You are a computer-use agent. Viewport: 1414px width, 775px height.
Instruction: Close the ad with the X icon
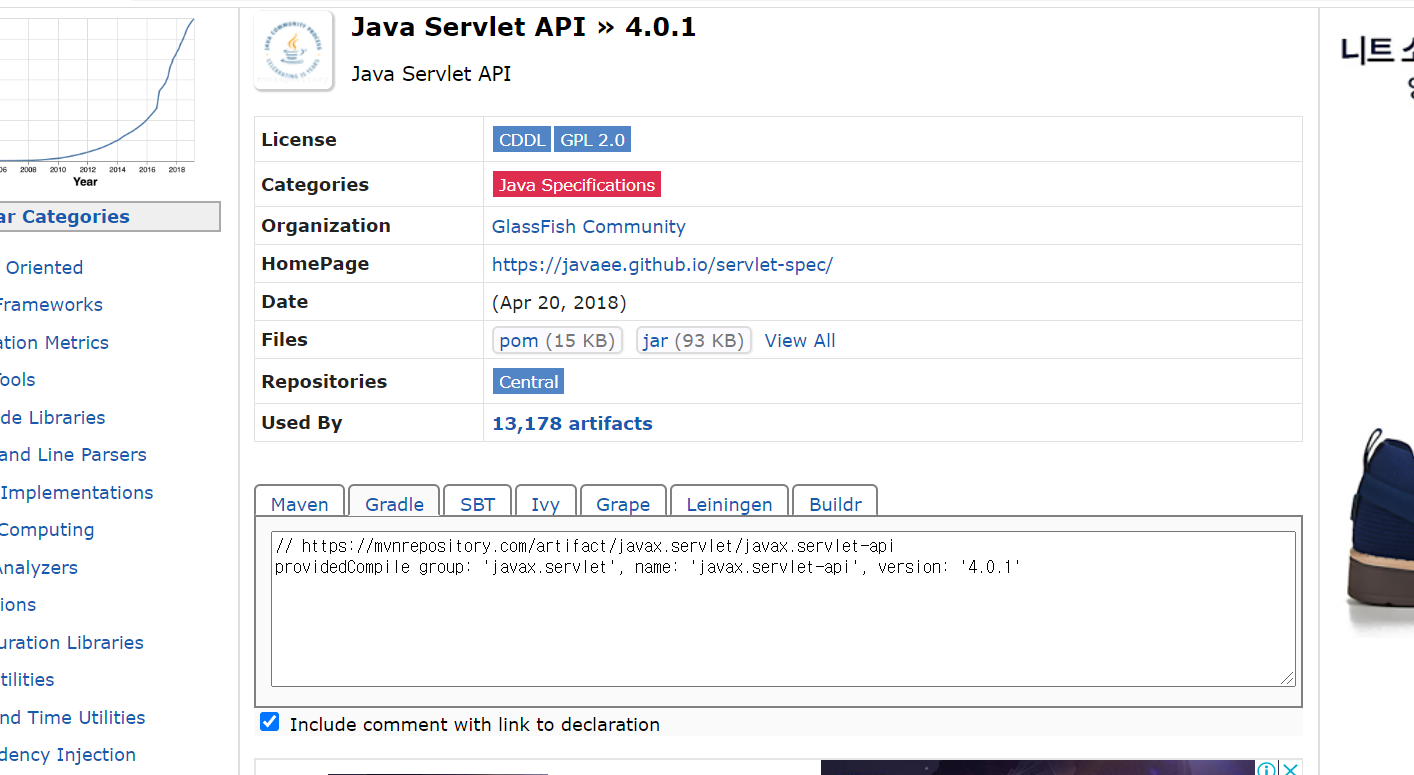[1290, 768]
